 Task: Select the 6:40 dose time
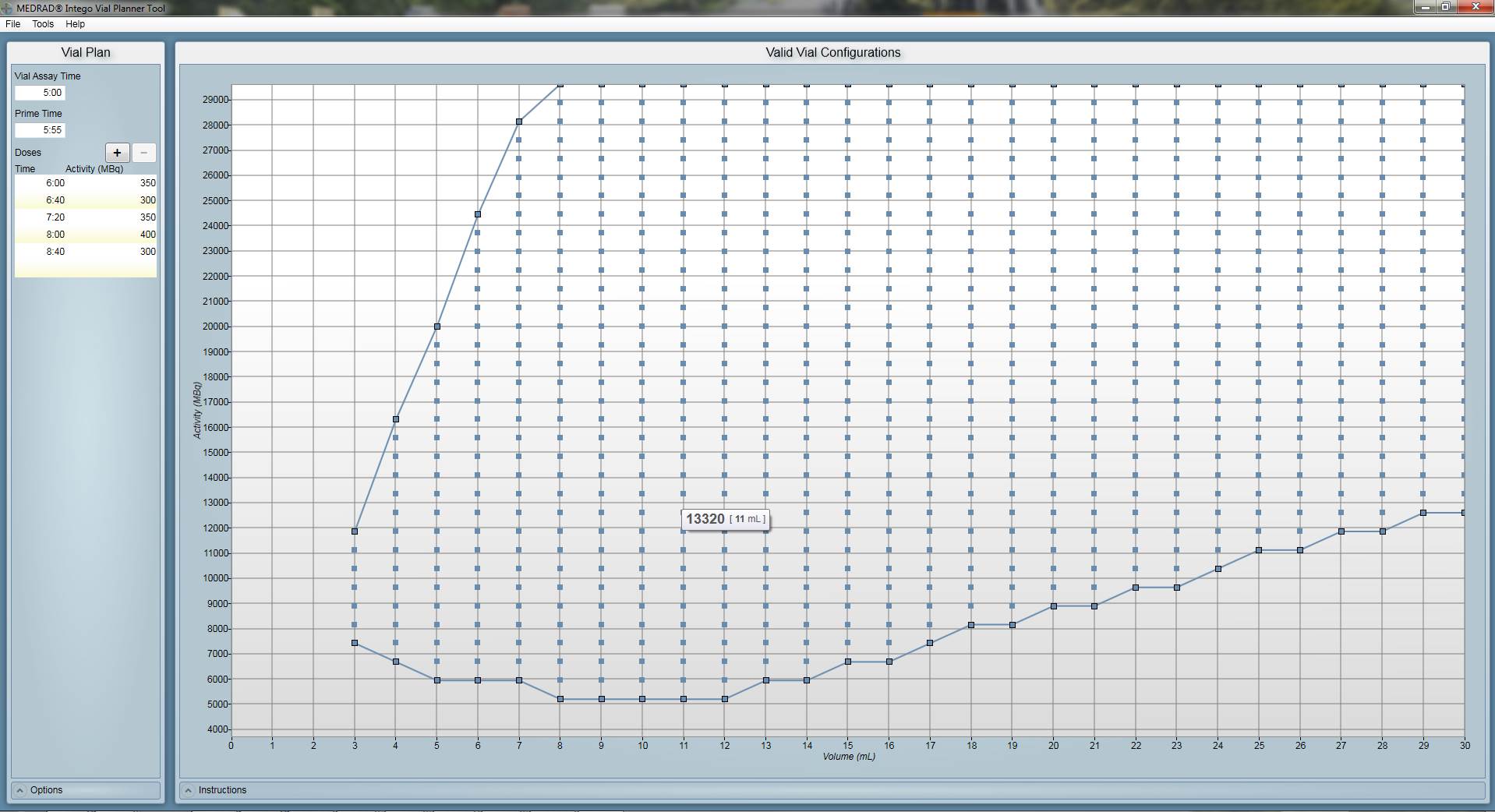(55, 200)
